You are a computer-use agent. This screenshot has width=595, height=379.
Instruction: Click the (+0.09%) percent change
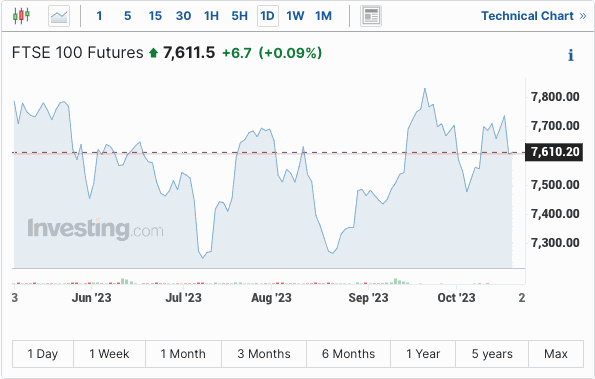[290, 53]
